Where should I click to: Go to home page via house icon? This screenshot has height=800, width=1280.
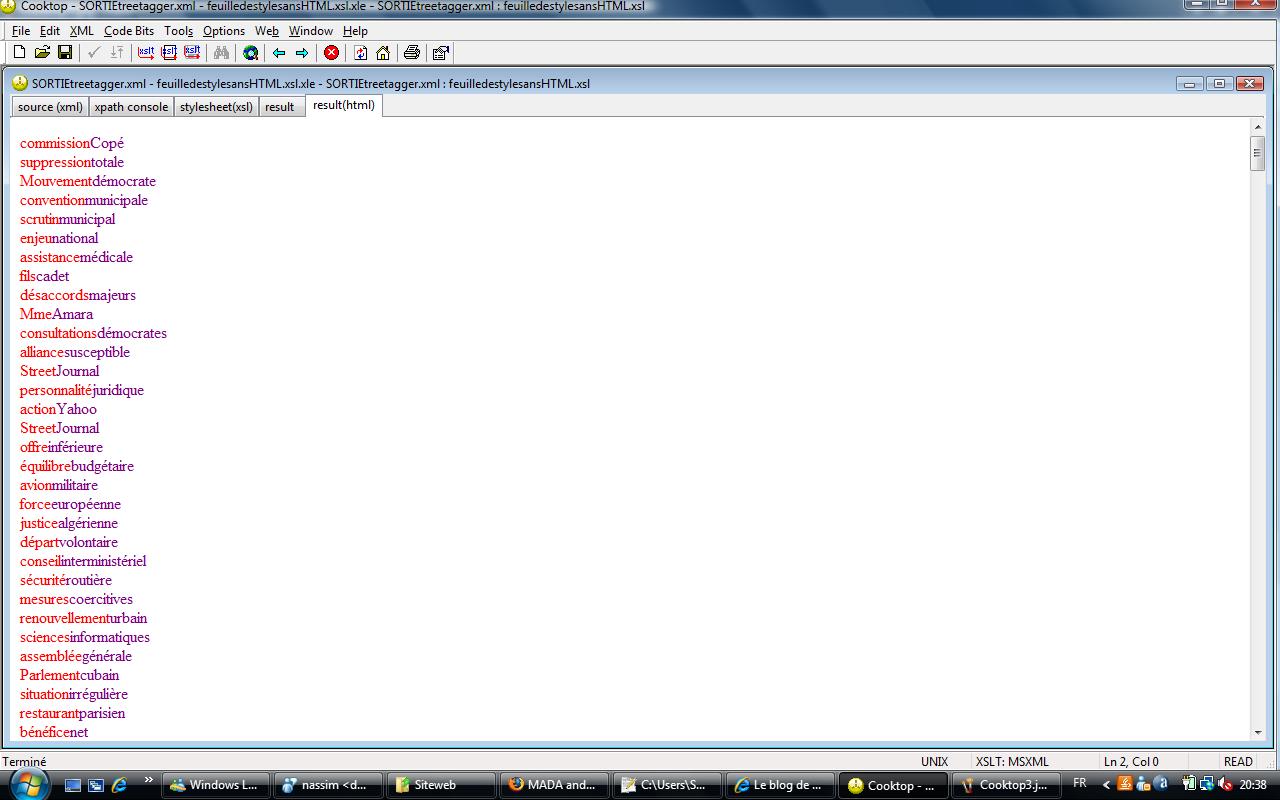pos(383,52)
